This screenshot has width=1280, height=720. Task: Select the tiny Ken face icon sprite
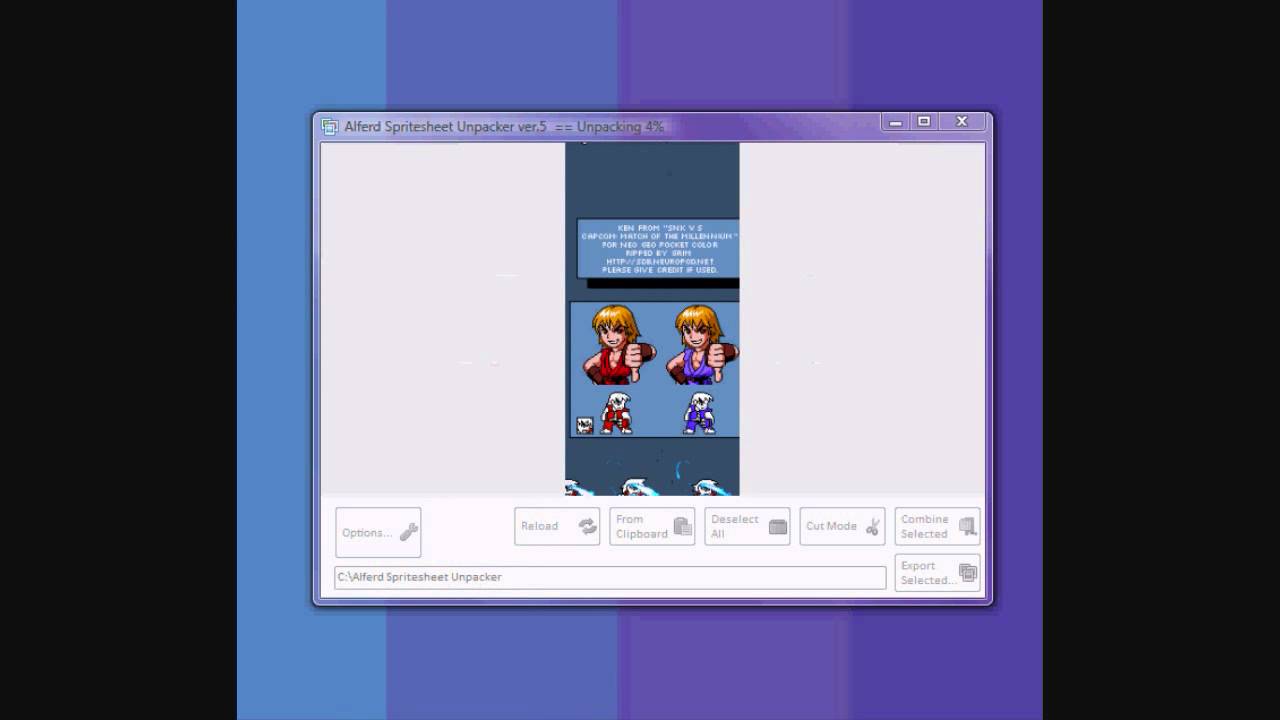[x=584, y=425]
